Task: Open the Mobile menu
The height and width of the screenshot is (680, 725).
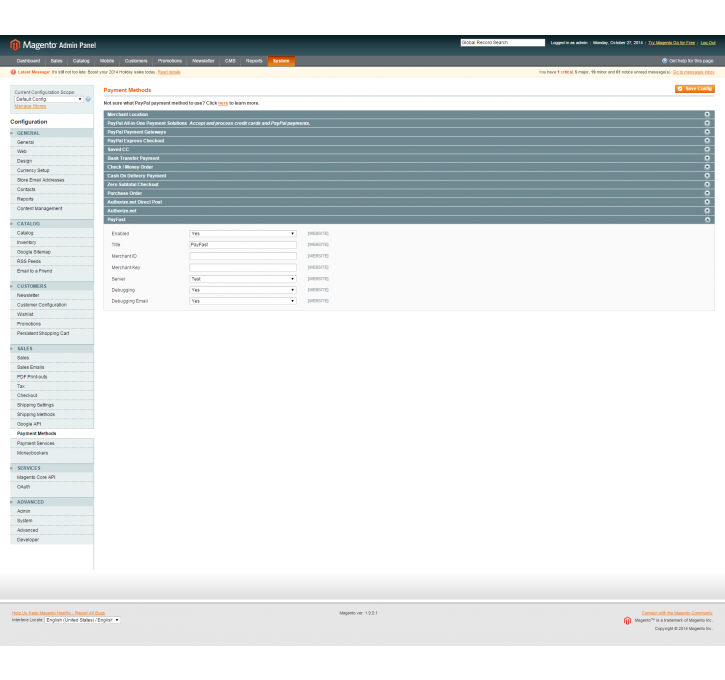Action: [107, 61]
